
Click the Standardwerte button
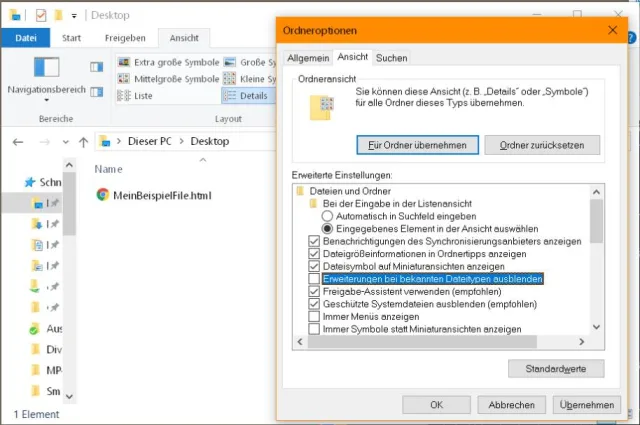pyautogui.click(x=556, y=369)
